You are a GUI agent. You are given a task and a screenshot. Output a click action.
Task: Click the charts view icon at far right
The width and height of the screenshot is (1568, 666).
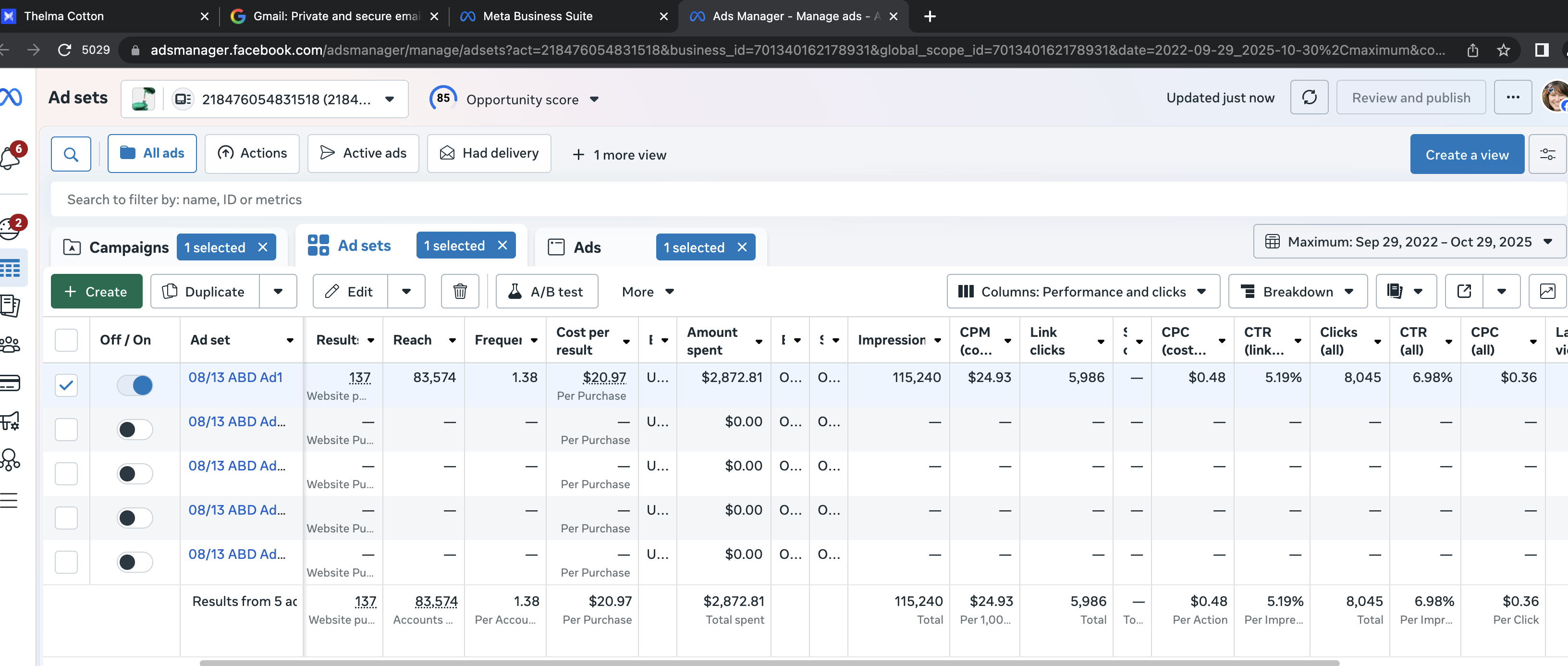click(x=1547, y=292)
